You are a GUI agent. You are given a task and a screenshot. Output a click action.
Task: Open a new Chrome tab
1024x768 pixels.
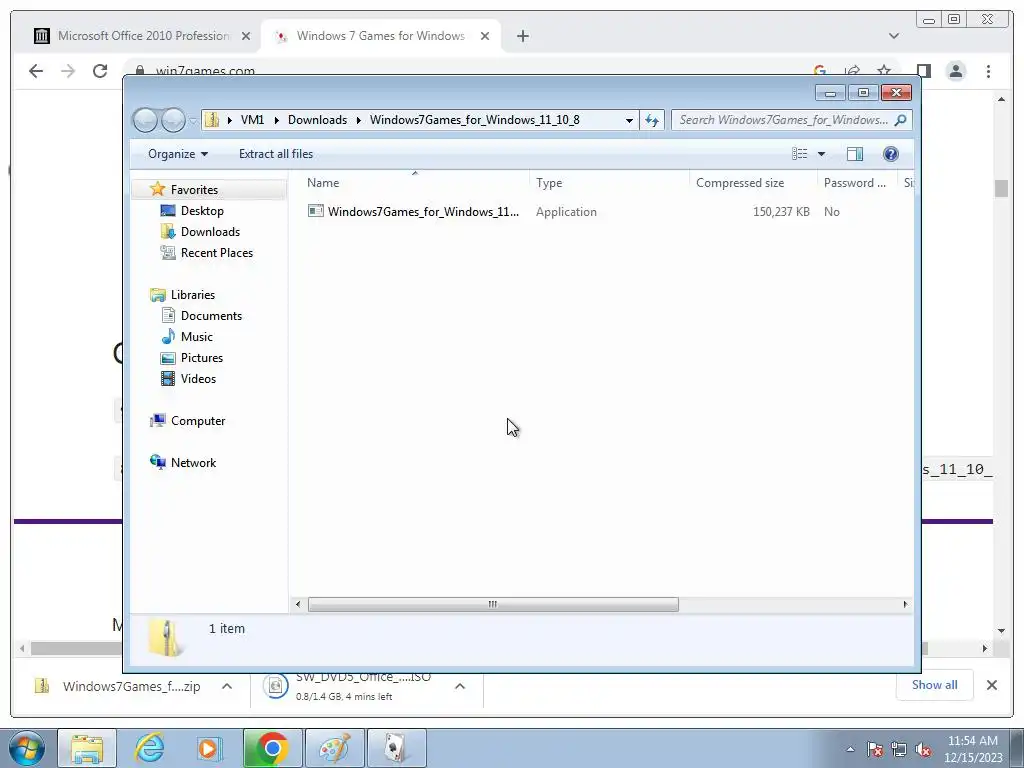[x=522, y=37]
